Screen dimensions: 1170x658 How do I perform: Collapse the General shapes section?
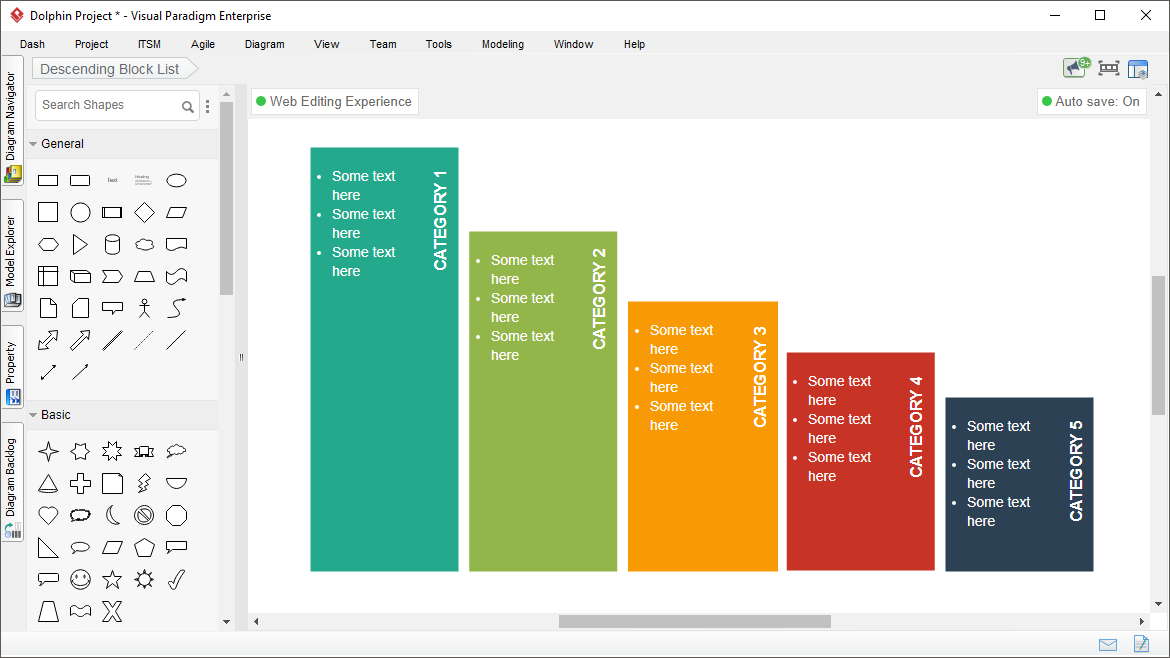tap(33, 144)
